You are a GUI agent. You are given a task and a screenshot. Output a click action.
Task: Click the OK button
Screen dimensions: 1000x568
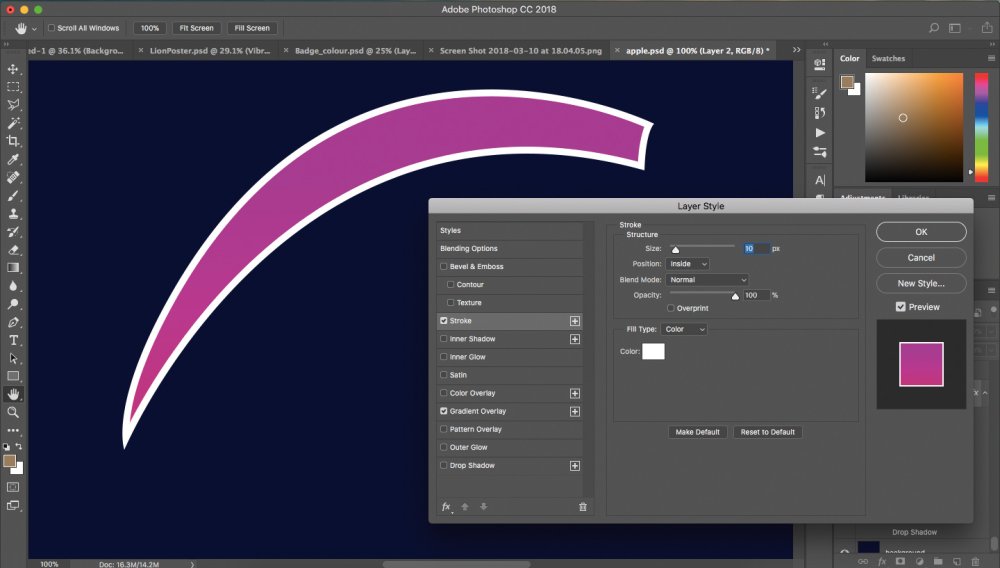point(921,232)
